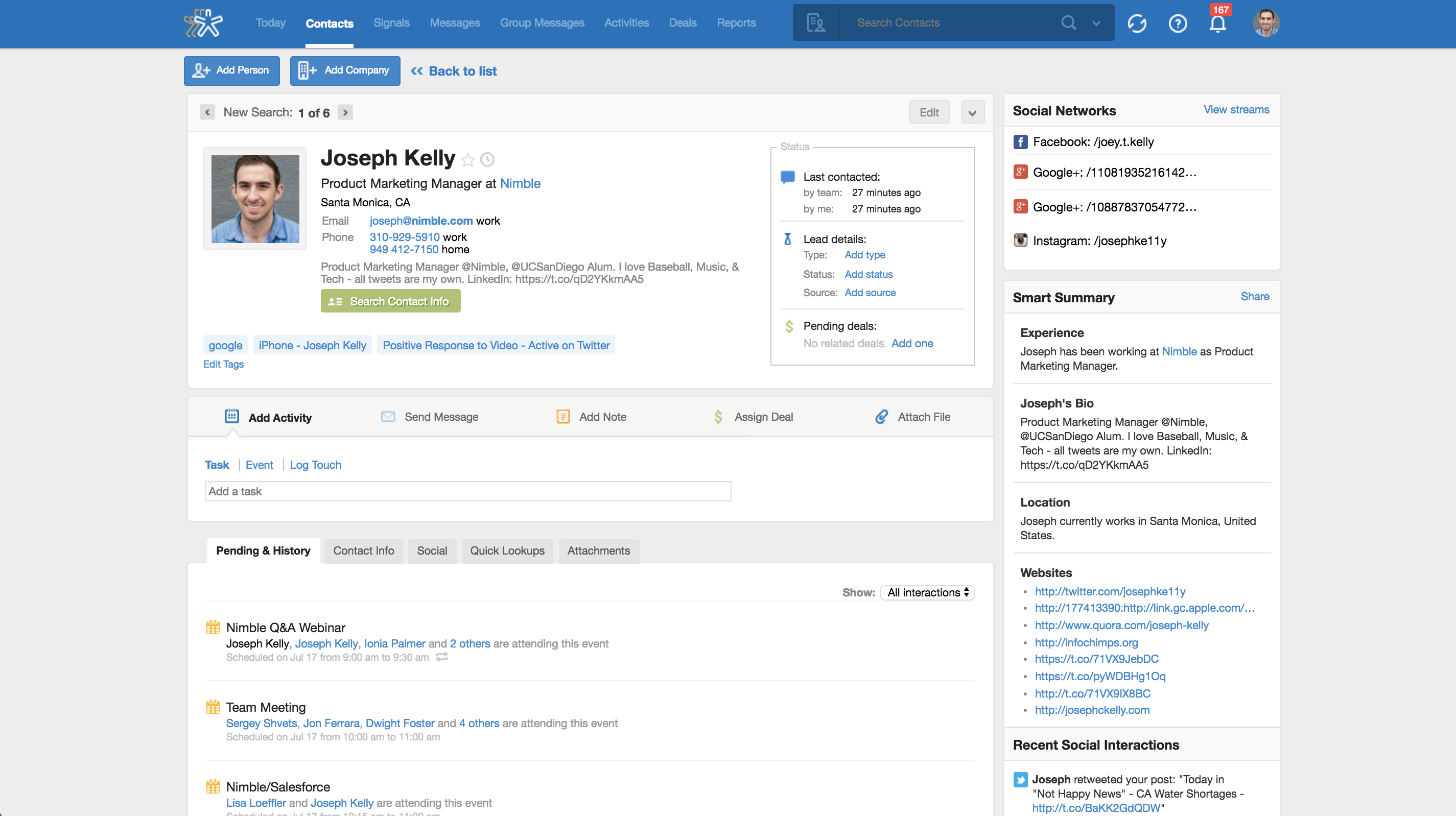Expand the search options chevron
The width and height of the screenshot is (1456, 816).
click(1096, 23)
